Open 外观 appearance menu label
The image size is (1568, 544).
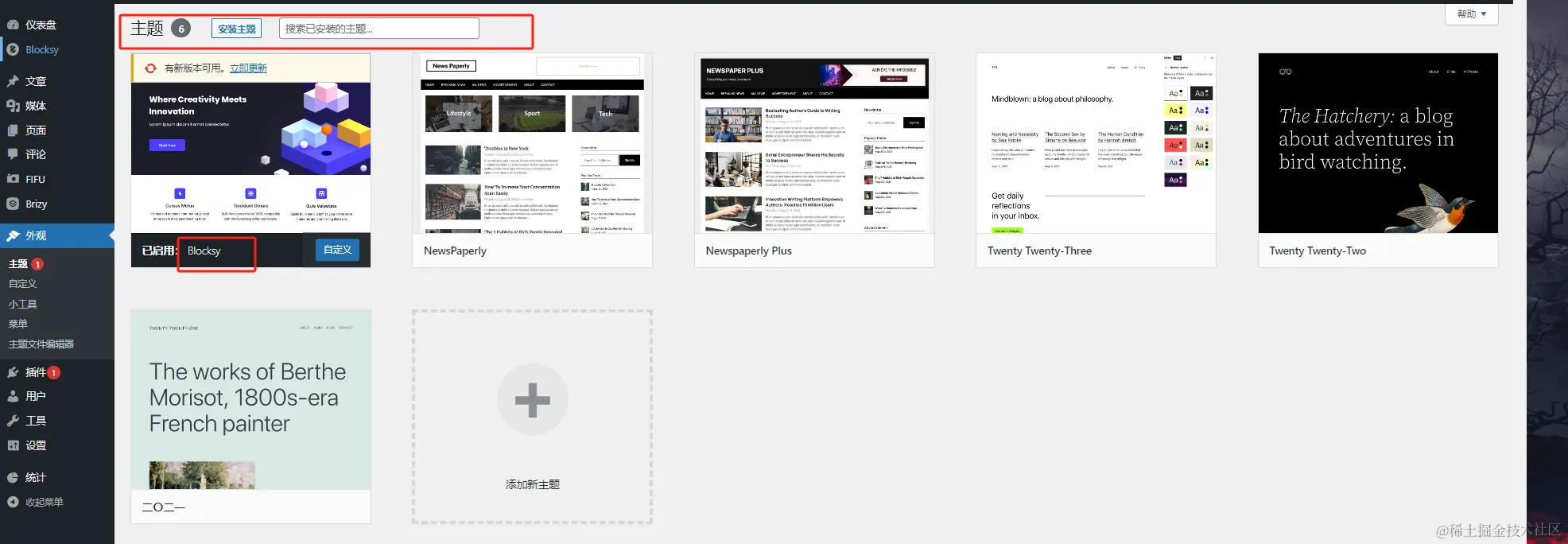(36, 236)
